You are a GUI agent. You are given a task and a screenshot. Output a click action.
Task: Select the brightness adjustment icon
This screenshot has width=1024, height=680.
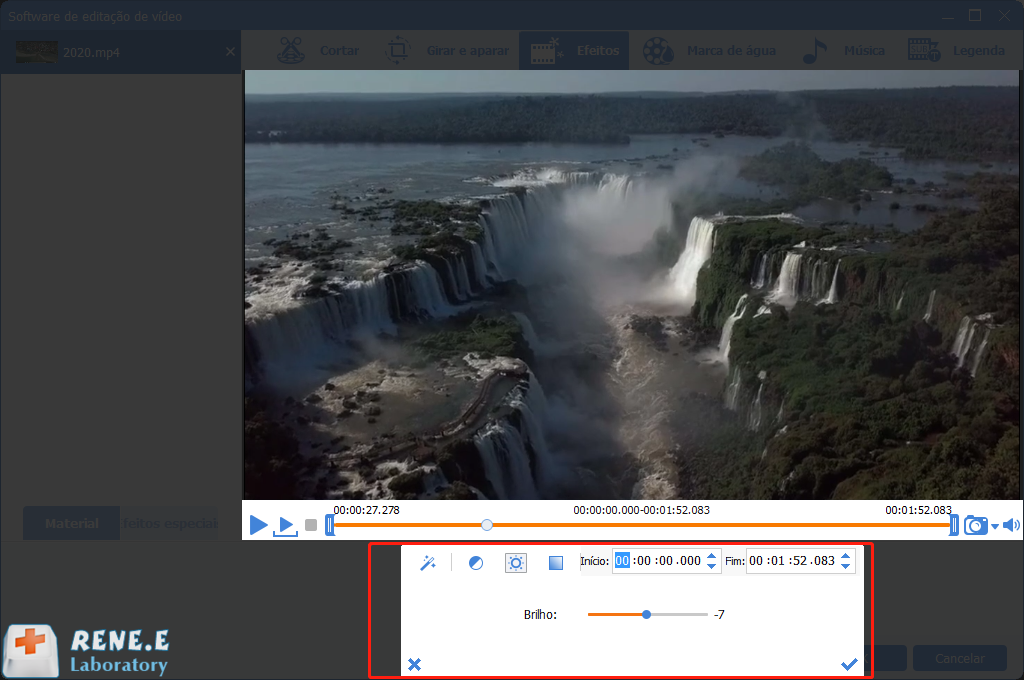coord(516,562)
